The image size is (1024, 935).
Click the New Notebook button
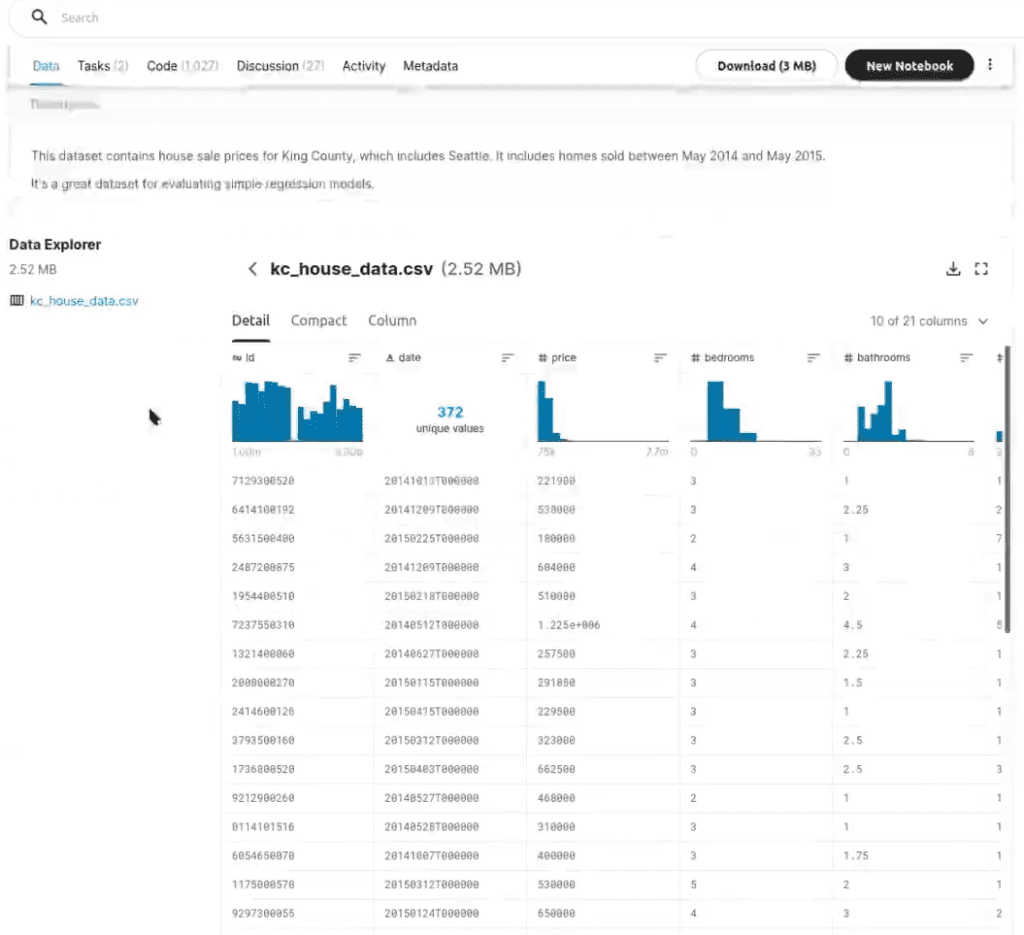(909, 65)
